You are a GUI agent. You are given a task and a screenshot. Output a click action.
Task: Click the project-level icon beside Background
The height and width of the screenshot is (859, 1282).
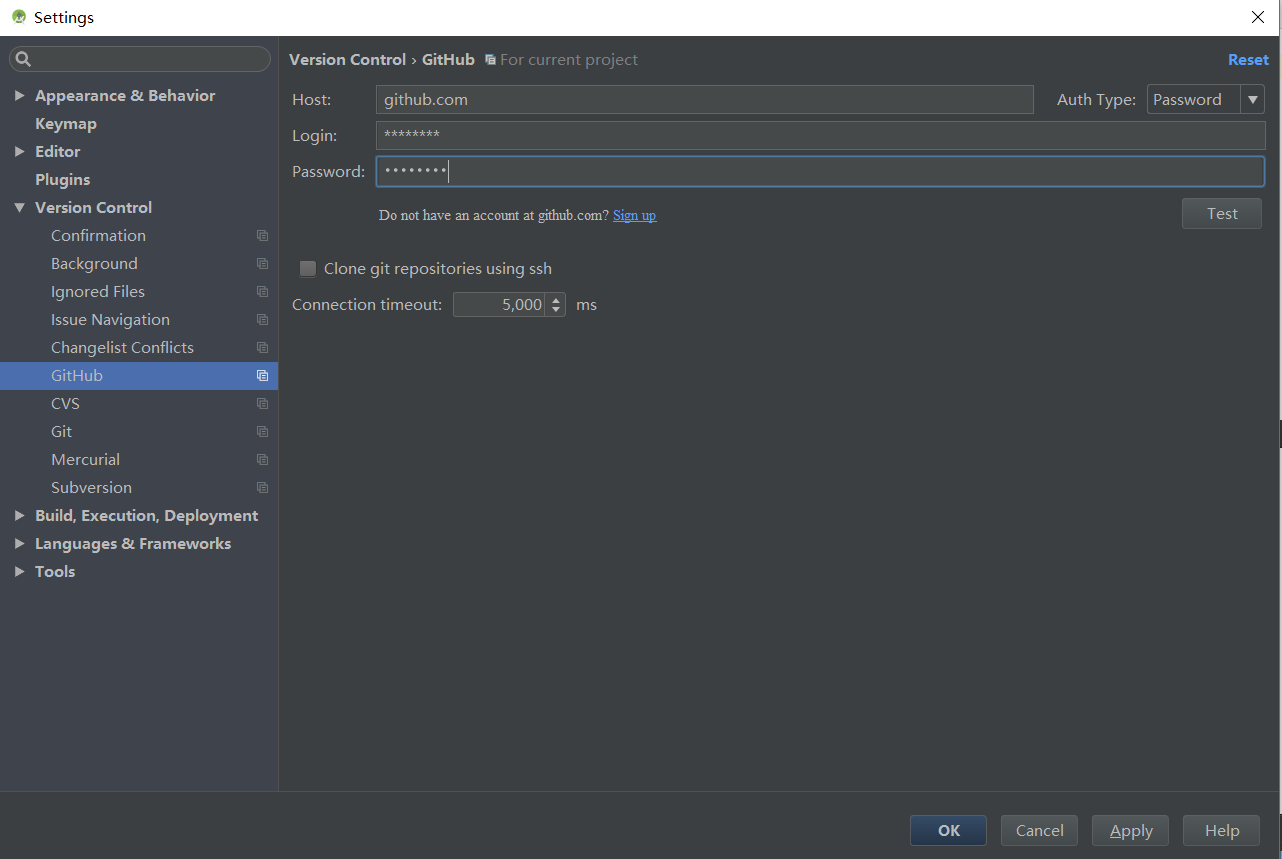(262, 264)
